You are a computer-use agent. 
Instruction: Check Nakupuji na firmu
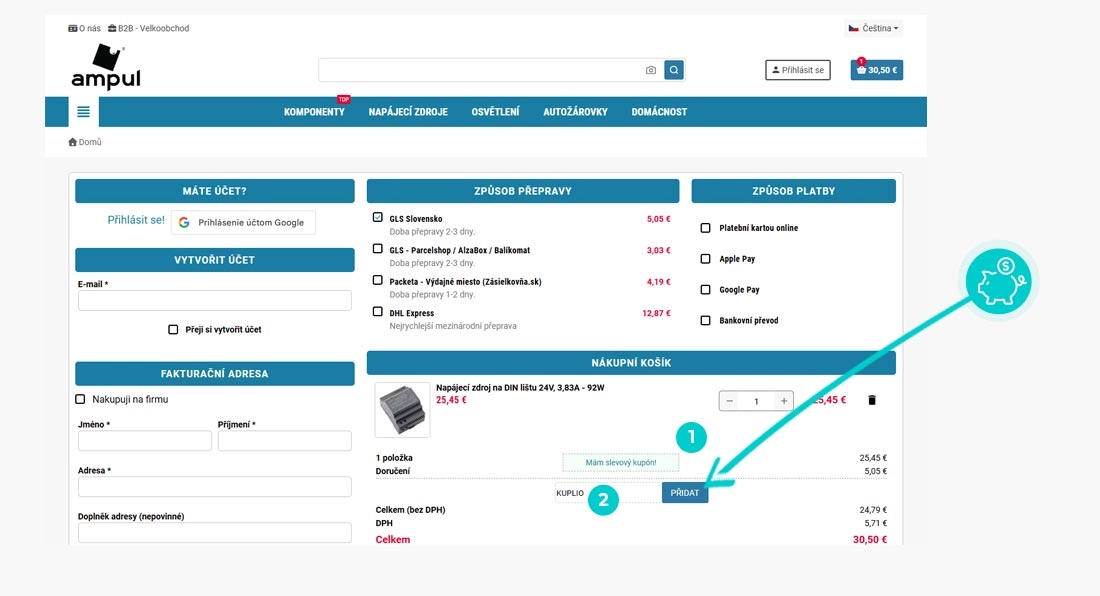coord(80,400)
